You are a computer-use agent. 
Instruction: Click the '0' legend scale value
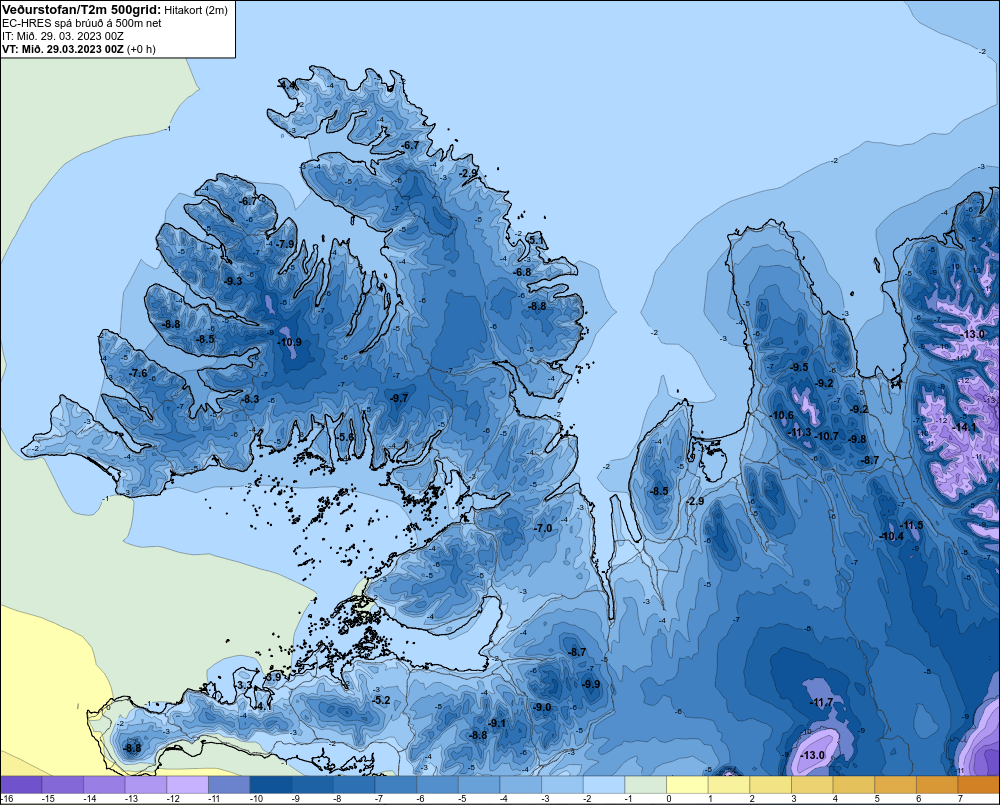pyautogui.click(x=669, y=799)
